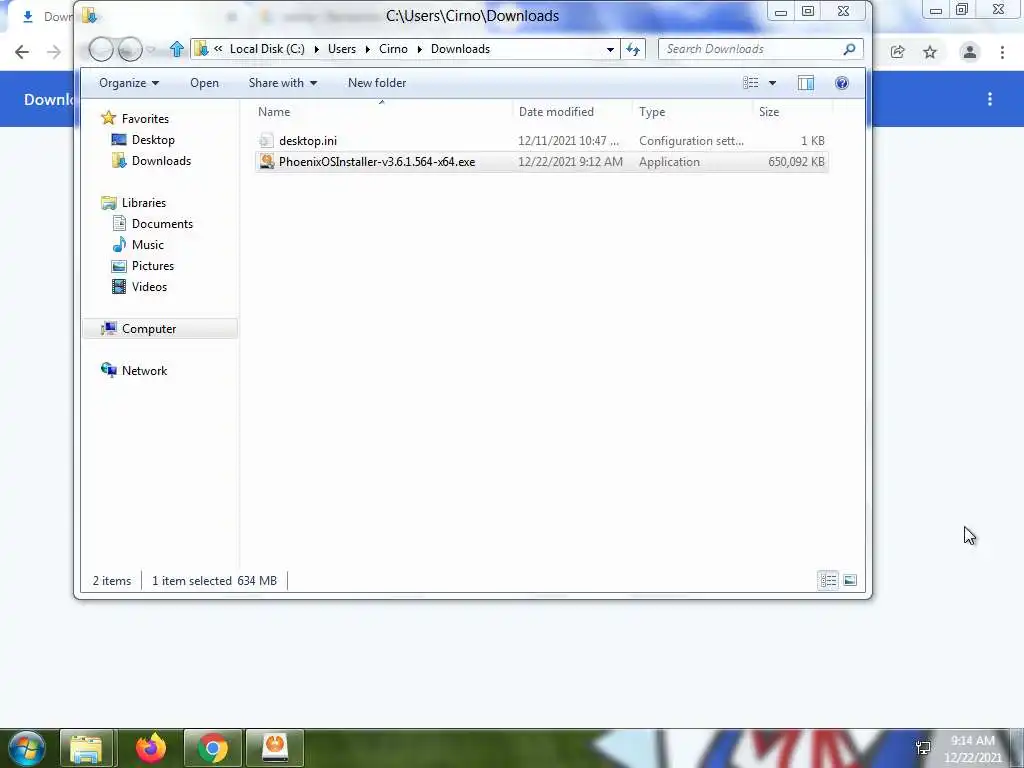Click the Configuration sett... type cell

point(691,140)
